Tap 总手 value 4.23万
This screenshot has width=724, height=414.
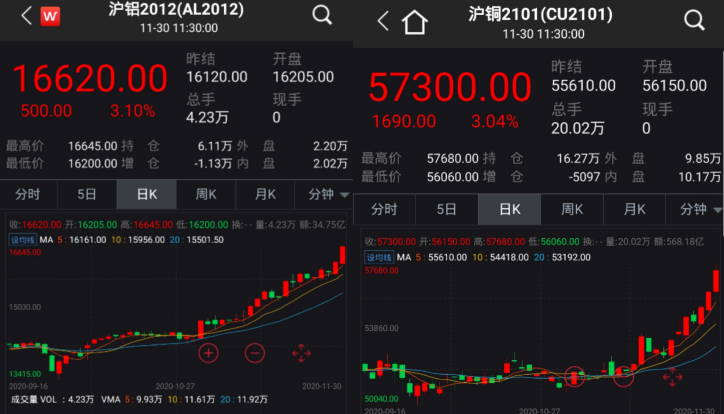(x=207, y=118)
